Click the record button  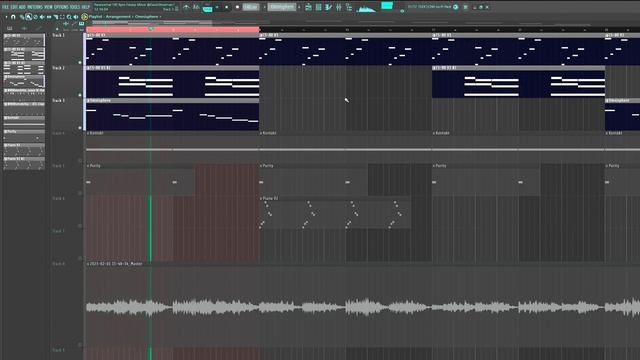coord(237,7)
